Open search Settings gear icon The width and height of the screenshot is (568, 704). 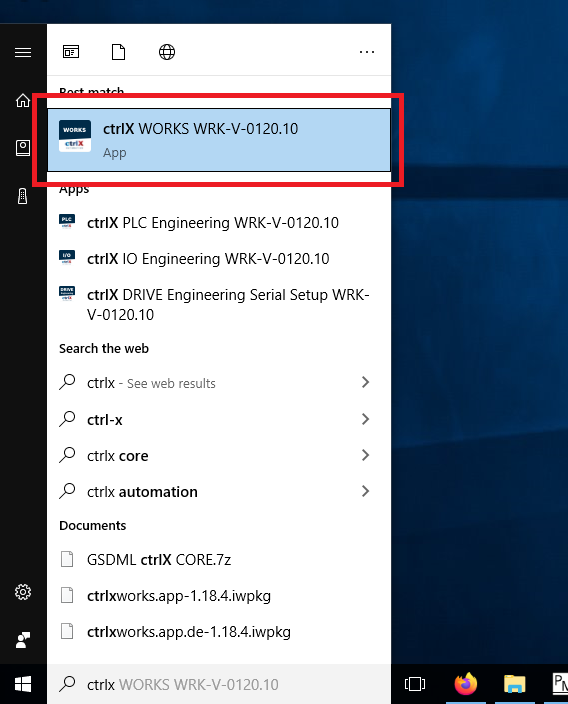pos(23,592)
